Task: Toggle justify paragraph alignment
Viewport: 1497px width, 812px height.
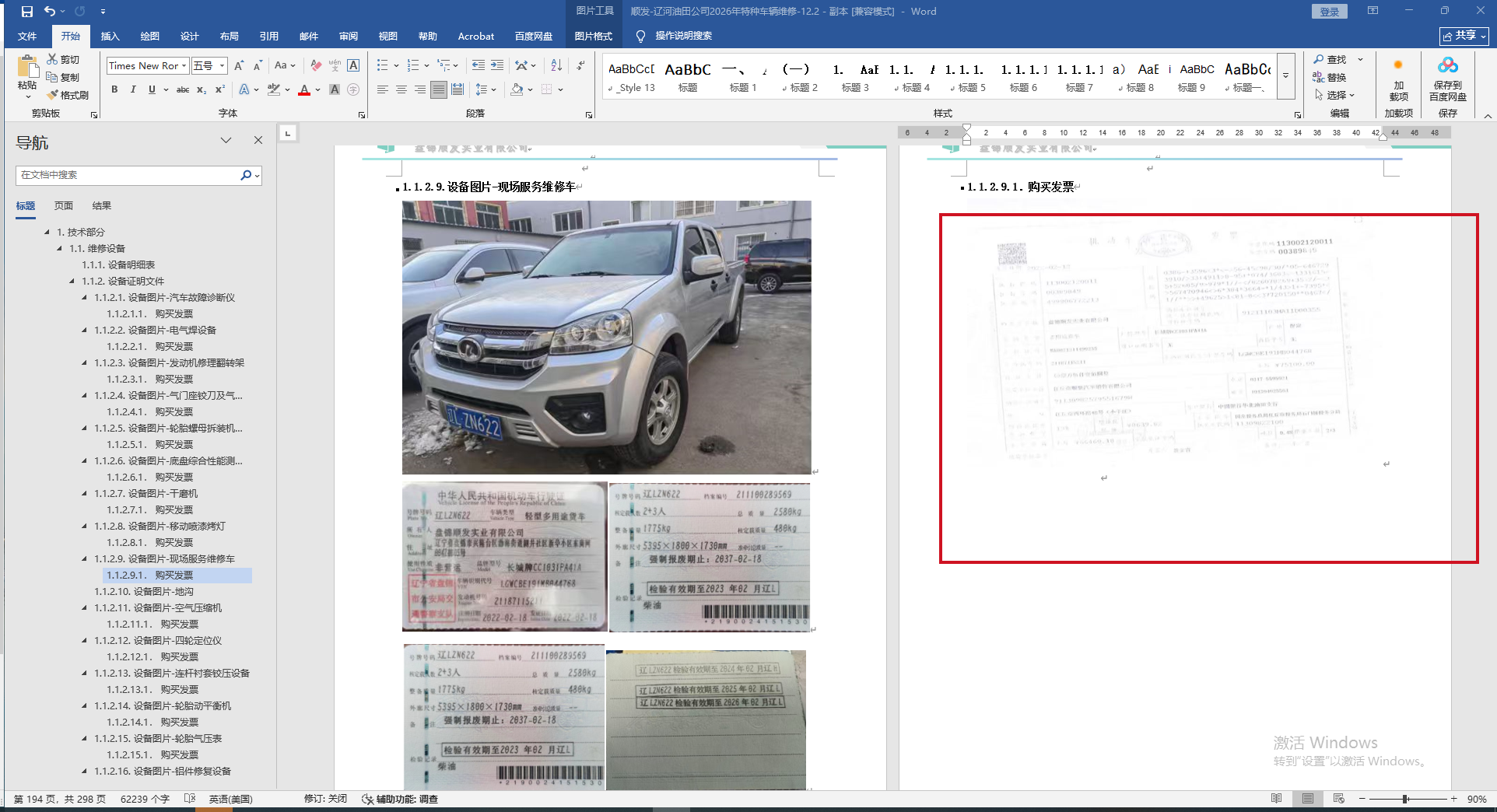Action: pos(439,89)
